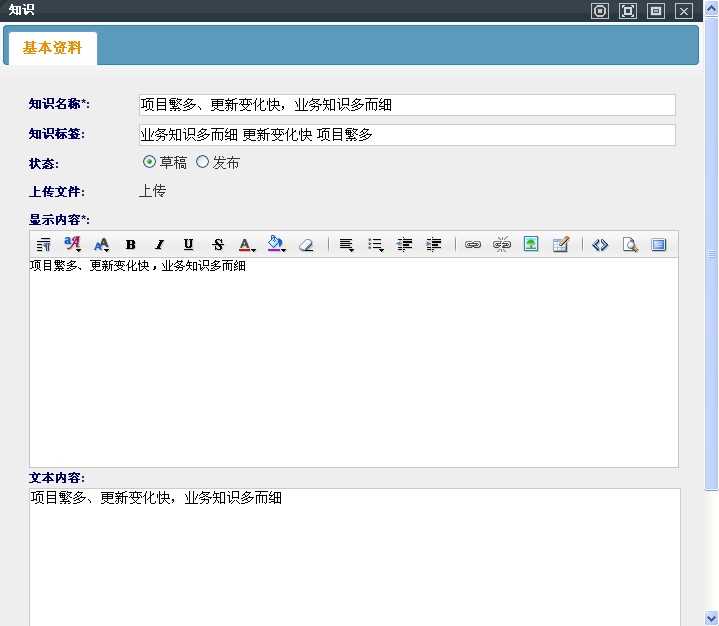Insert a hyperlink via link icon
The image size is (719, 626).
[x=473, y=245]
